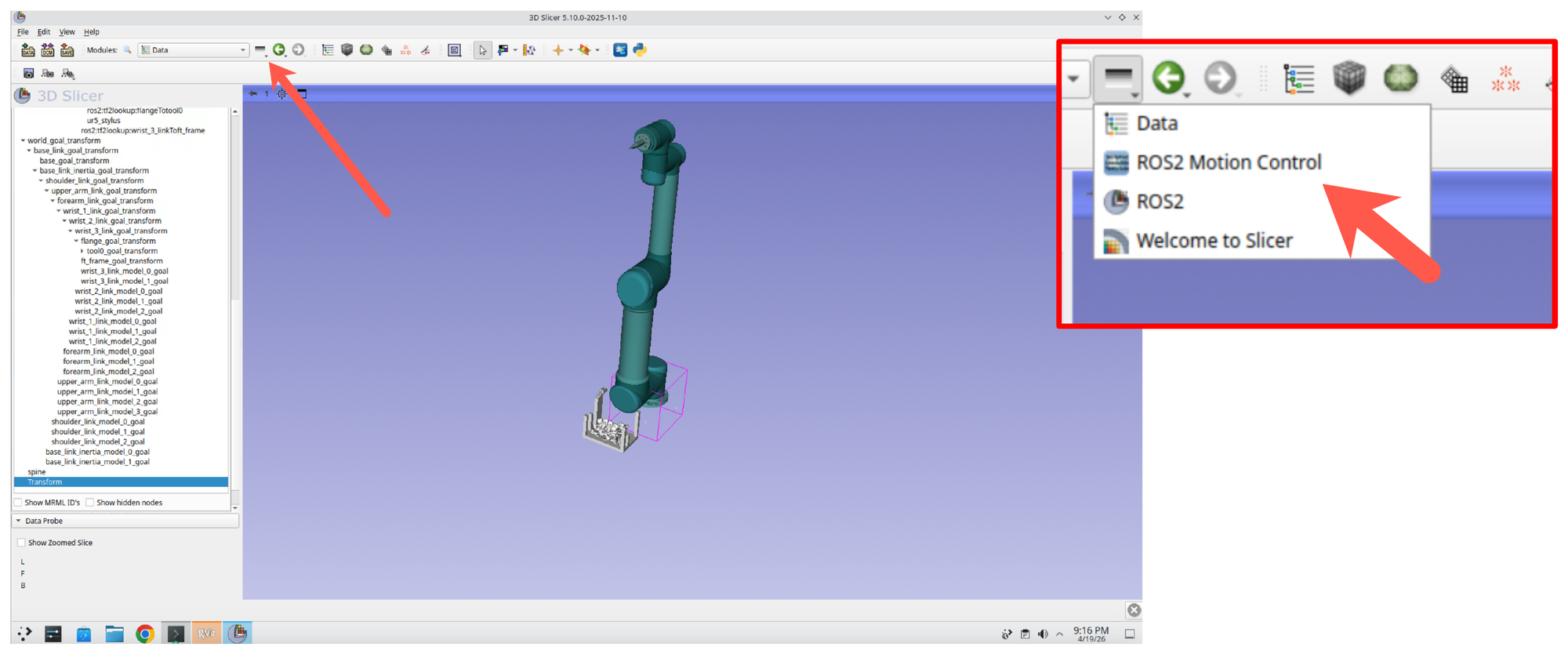Open the Help menu
This screenshot has width=1568, height=654.
click(92, 32)
